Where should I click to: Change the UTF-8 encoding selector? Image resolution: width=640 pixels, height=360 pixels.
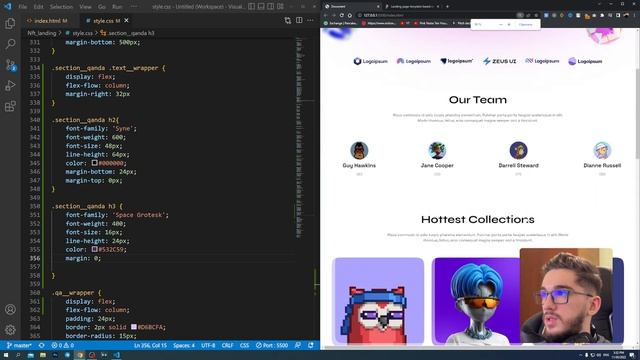(208, 345)
